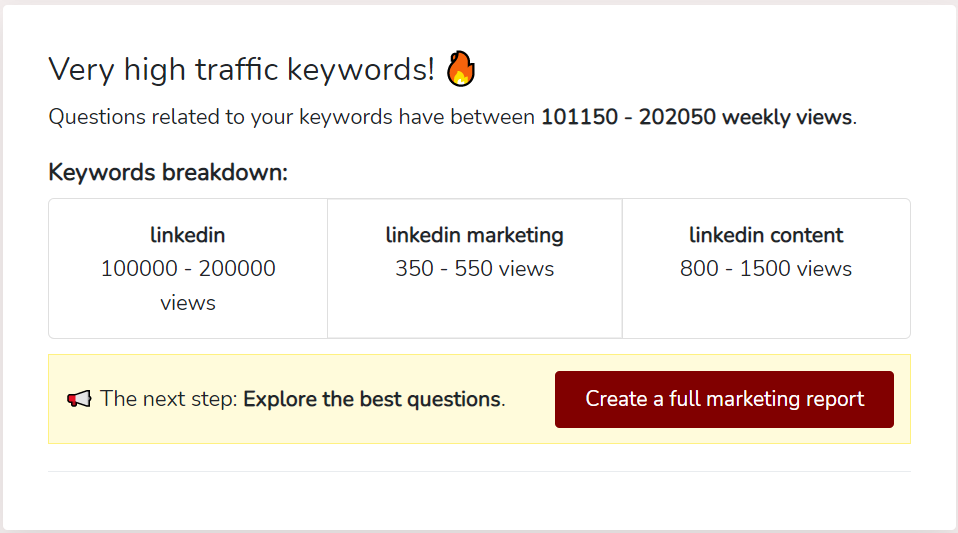Image resolution: width=958 pixels, height=533 pixels.
Task: Click 'The next step:' text
Action: click(169, 399)
